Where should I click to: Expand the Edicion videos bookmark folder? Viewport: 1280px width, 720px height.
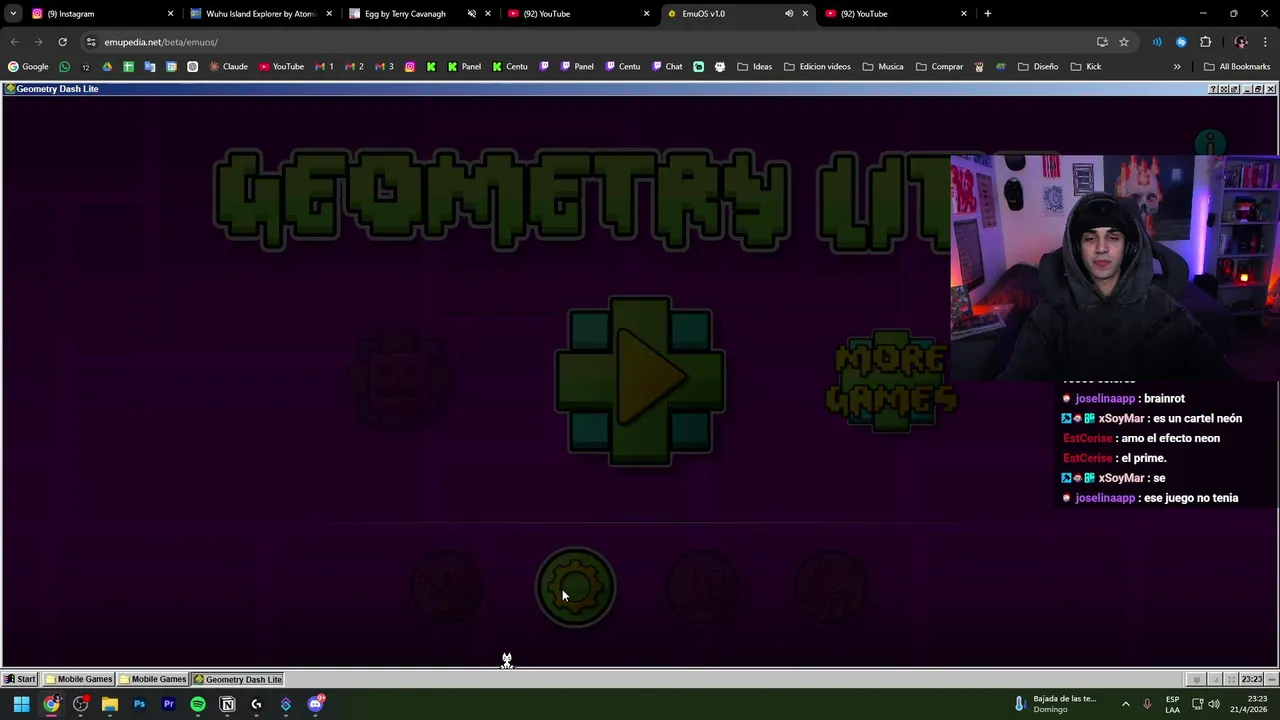click(x=817, y=67)
